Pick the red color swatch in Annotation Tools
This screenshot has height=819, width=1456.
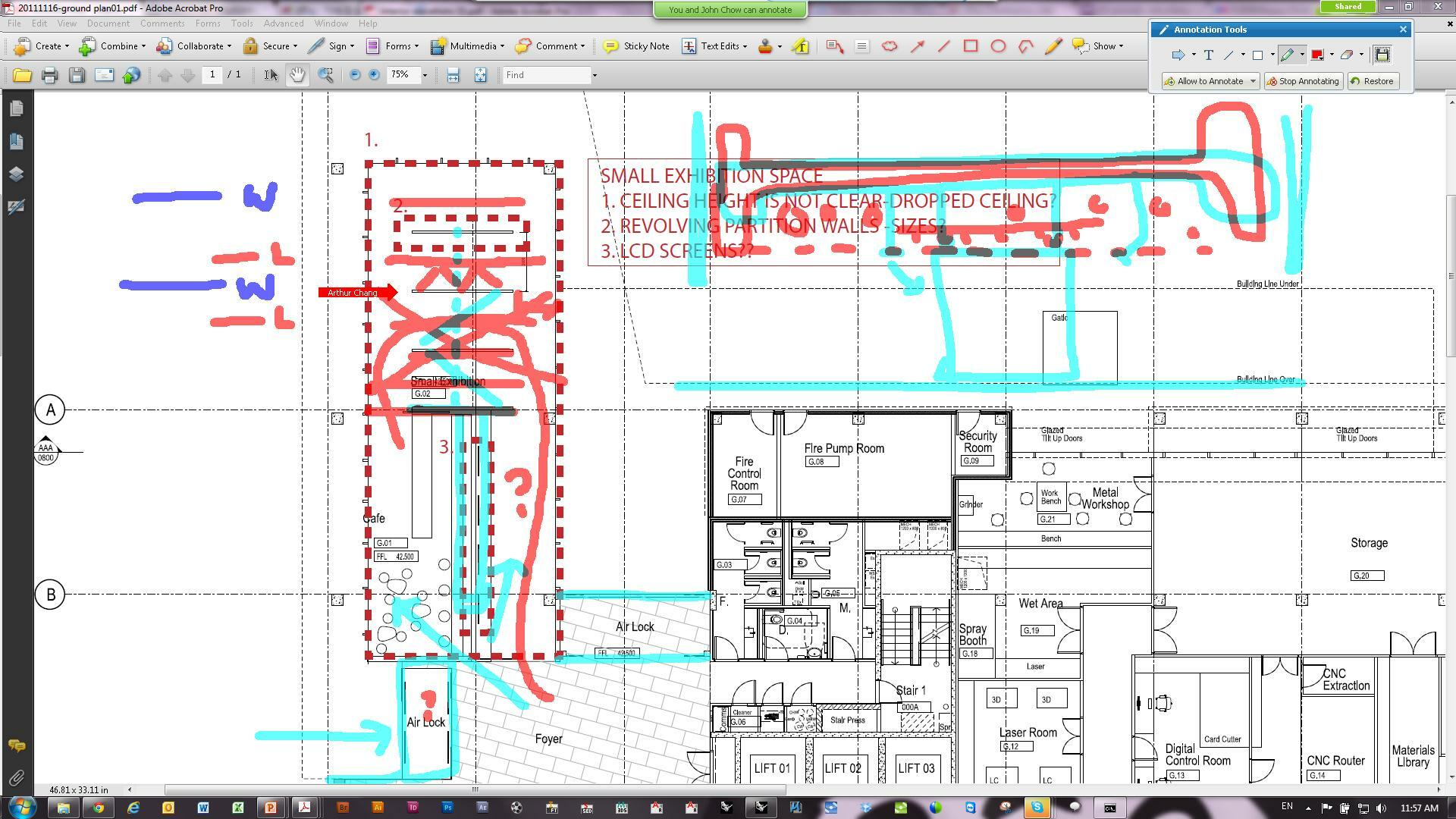(x=1317, y=55)
